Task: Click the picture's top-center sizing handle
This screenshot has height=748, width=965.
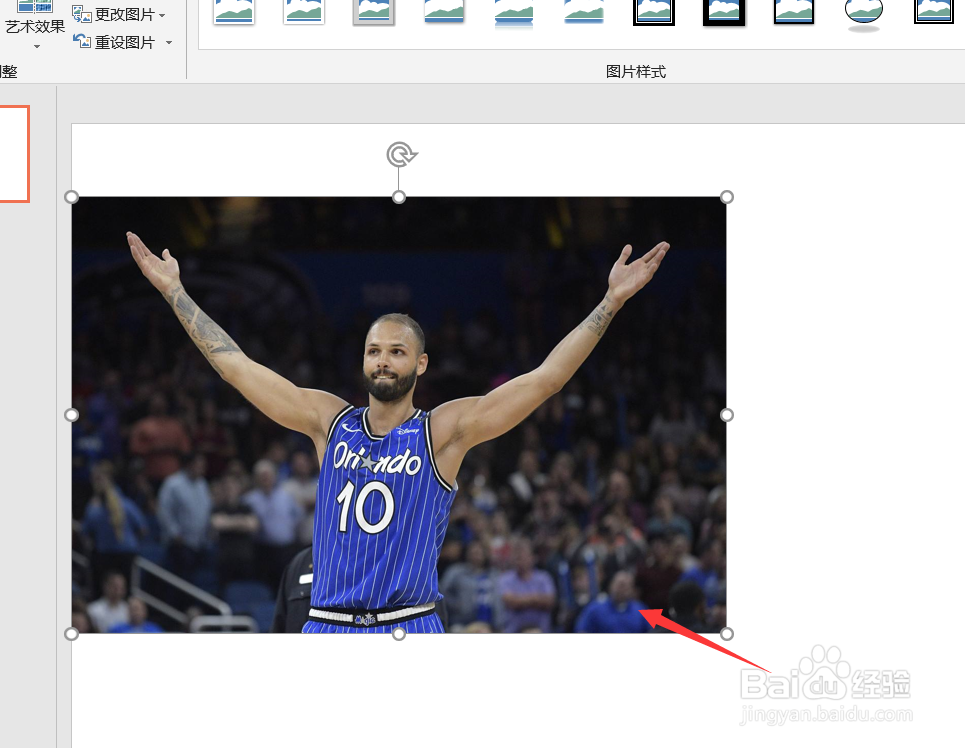Action: click(x=399, y=197)
